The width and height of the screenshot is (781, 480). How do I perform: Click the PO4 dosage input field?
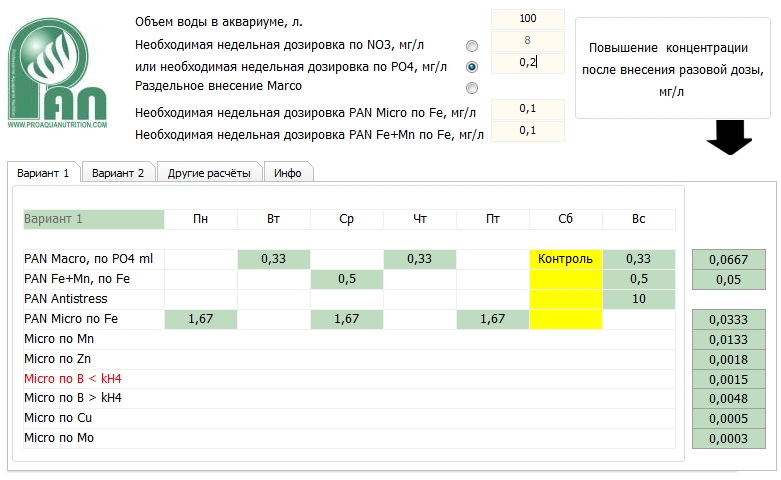point(527,63)
